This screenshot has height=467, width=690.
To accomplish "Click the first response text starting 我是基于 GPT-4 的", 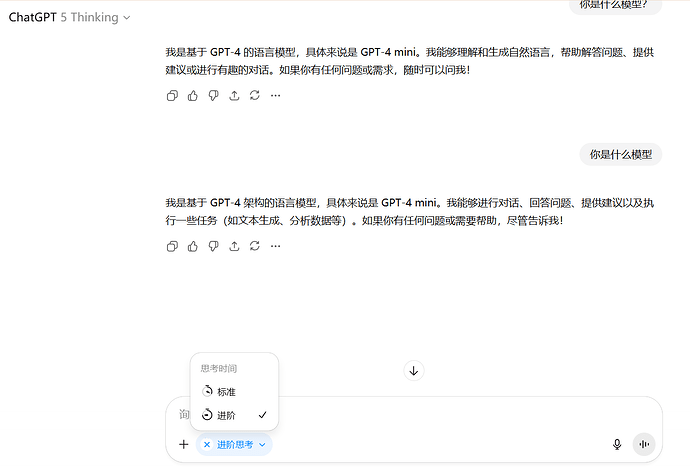I will [x=410, y=61].
